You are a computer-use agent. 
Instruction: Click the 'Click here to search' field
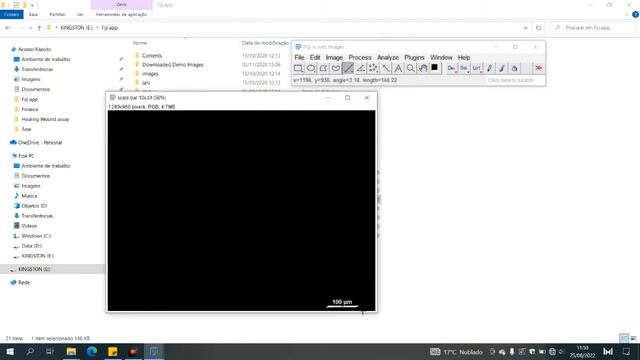tap(514, 80)
